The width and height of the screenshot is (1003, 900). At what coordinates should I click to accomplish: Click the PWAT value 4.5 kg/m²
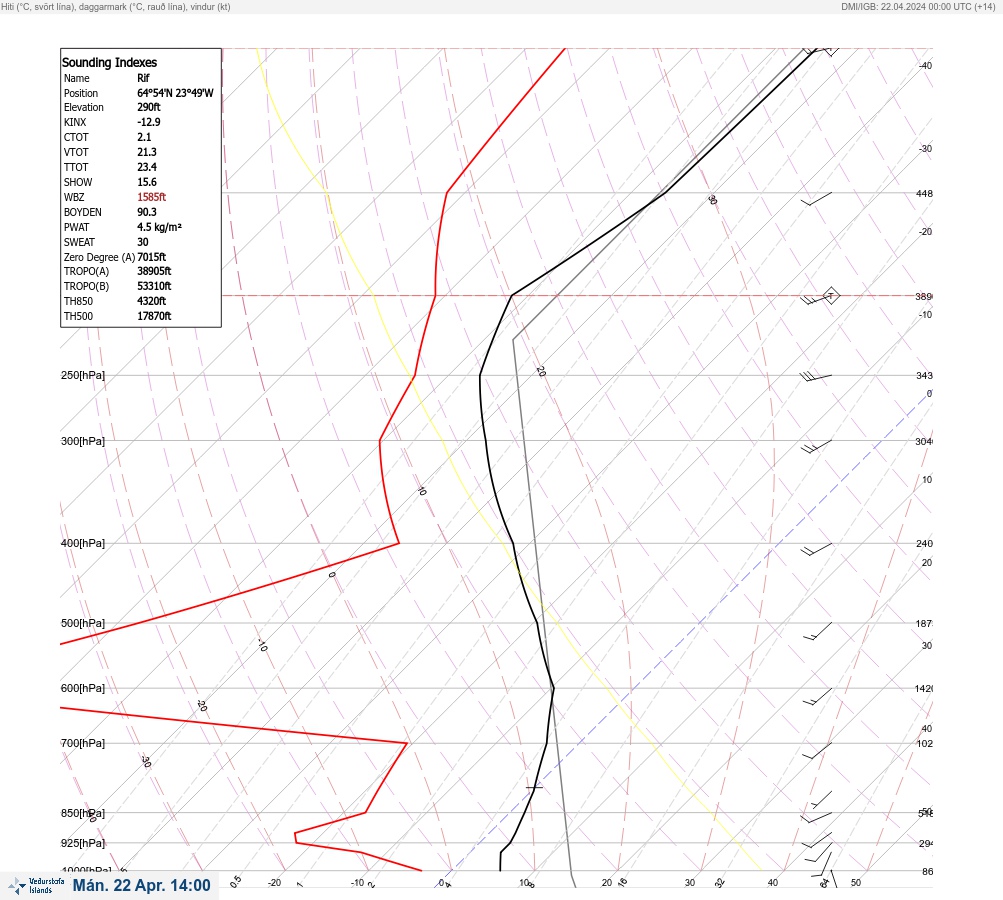(159, 227)
